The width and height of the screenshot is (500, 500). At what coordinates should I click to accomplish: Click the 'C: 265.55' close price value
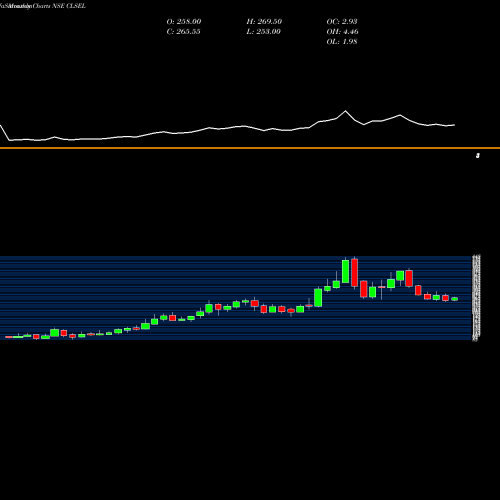(x=183, y=32)
